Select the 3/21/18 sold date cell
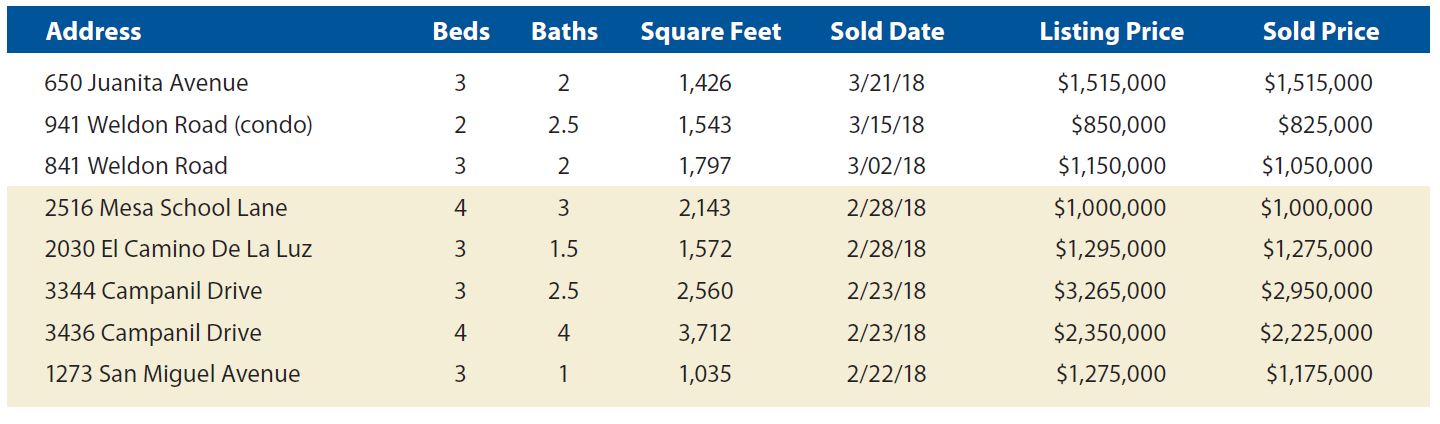This screenshot has height=424, width=1440. click(886, 83)
